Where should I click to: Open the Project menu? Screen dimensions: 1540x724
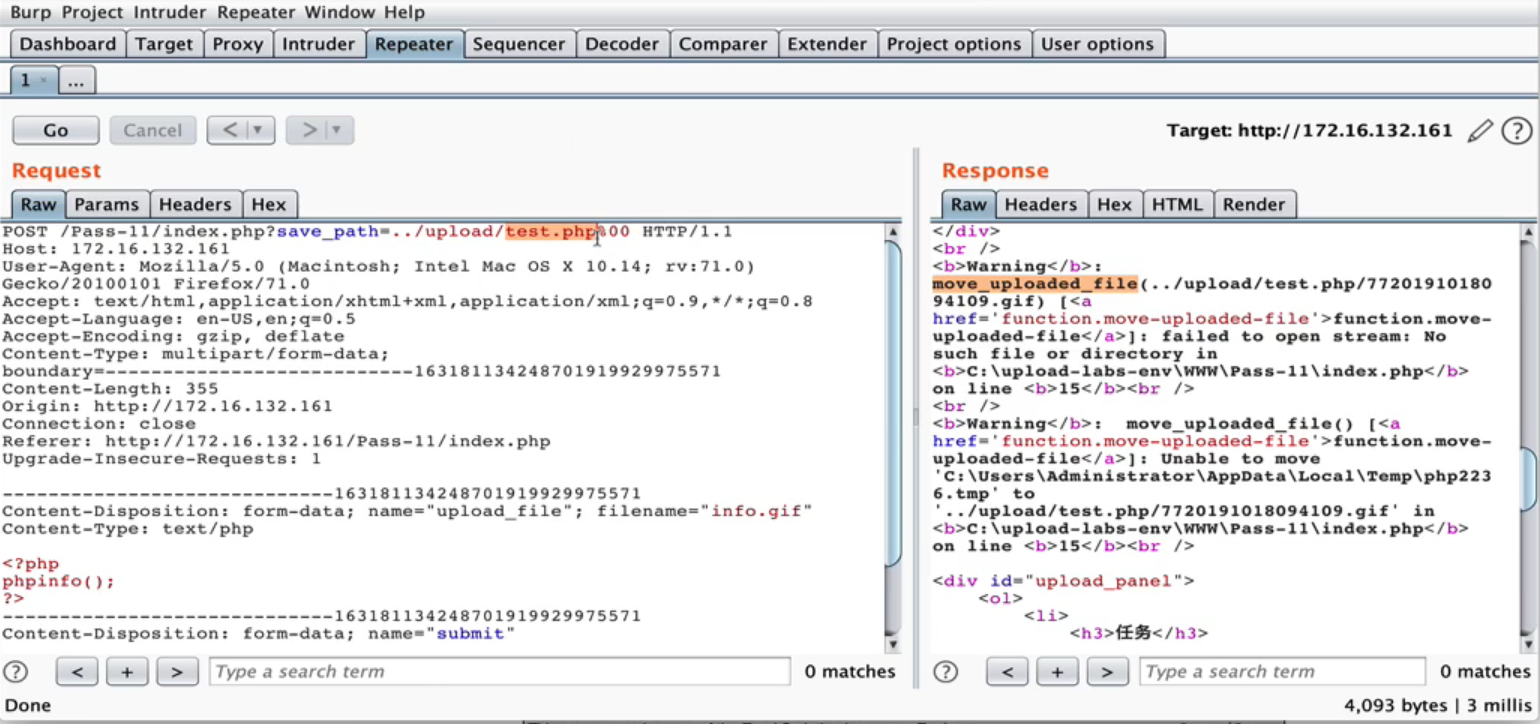click(x=92, y=13)
